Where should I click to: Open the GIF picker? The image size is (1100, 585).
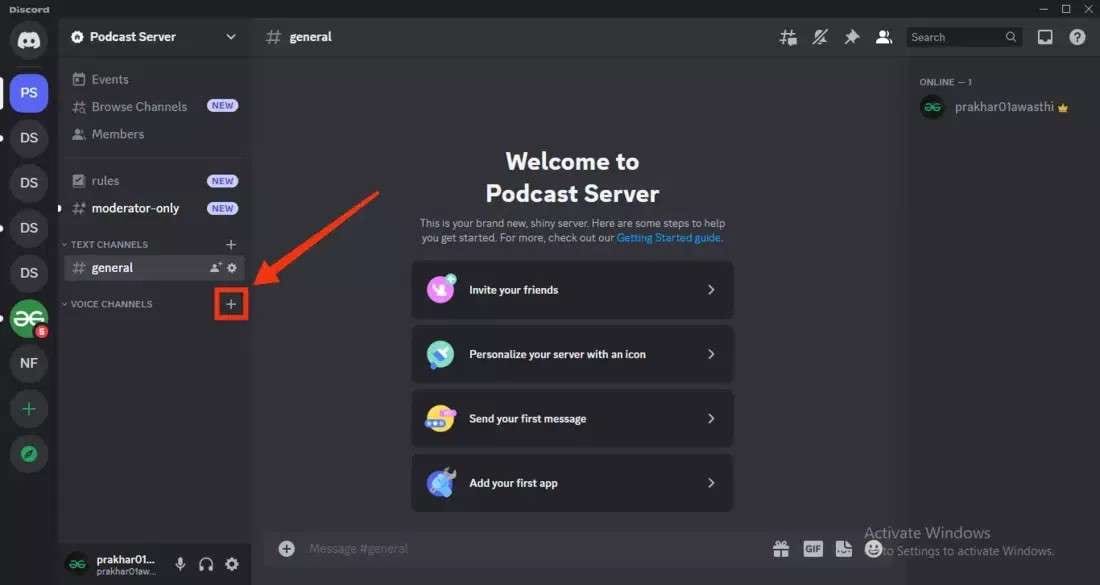pos(813,549)
